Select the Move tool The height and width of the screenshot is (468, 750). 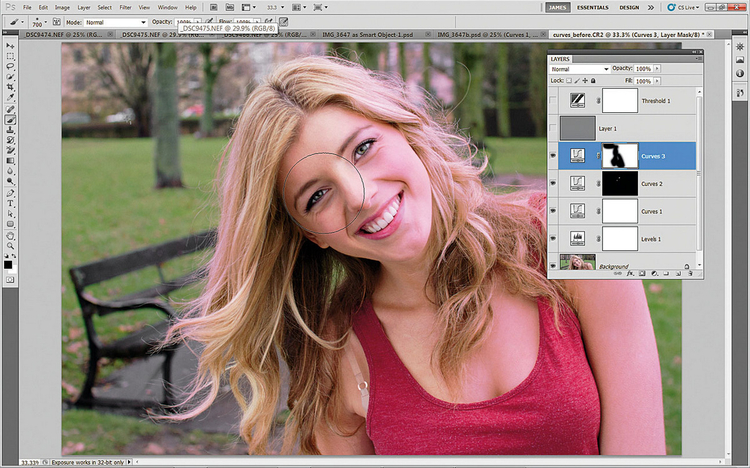(x=10, y=46)
